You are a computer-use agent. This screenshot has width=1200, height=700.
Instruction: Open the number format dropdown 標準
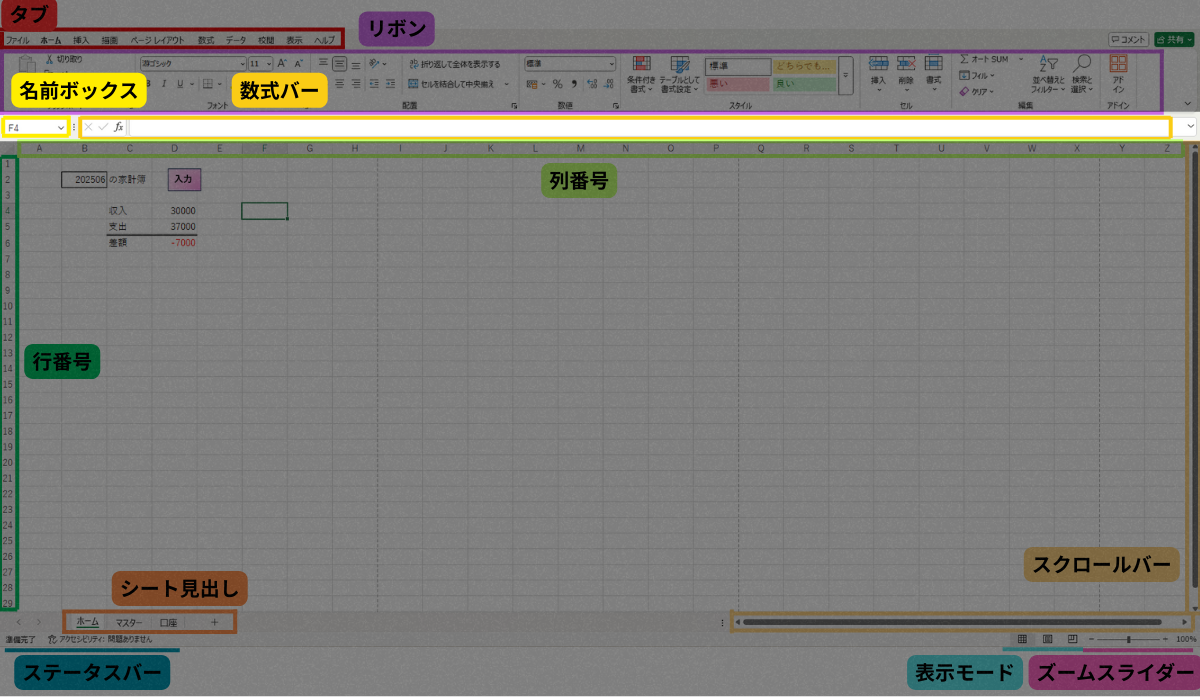(x=569, y=63)
